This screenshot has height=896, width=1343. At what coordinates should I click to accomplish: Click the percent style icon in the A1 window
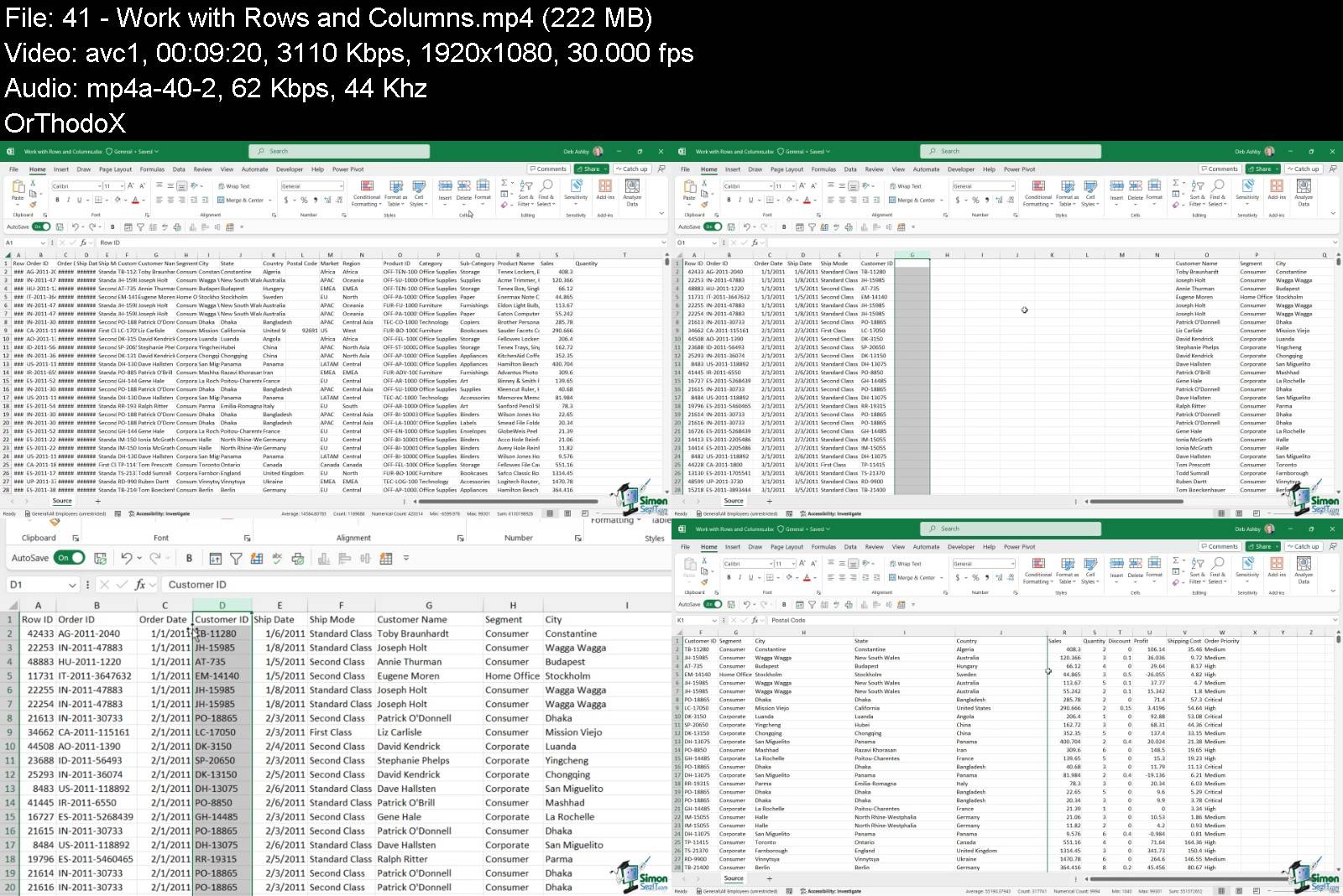point(304,200)
